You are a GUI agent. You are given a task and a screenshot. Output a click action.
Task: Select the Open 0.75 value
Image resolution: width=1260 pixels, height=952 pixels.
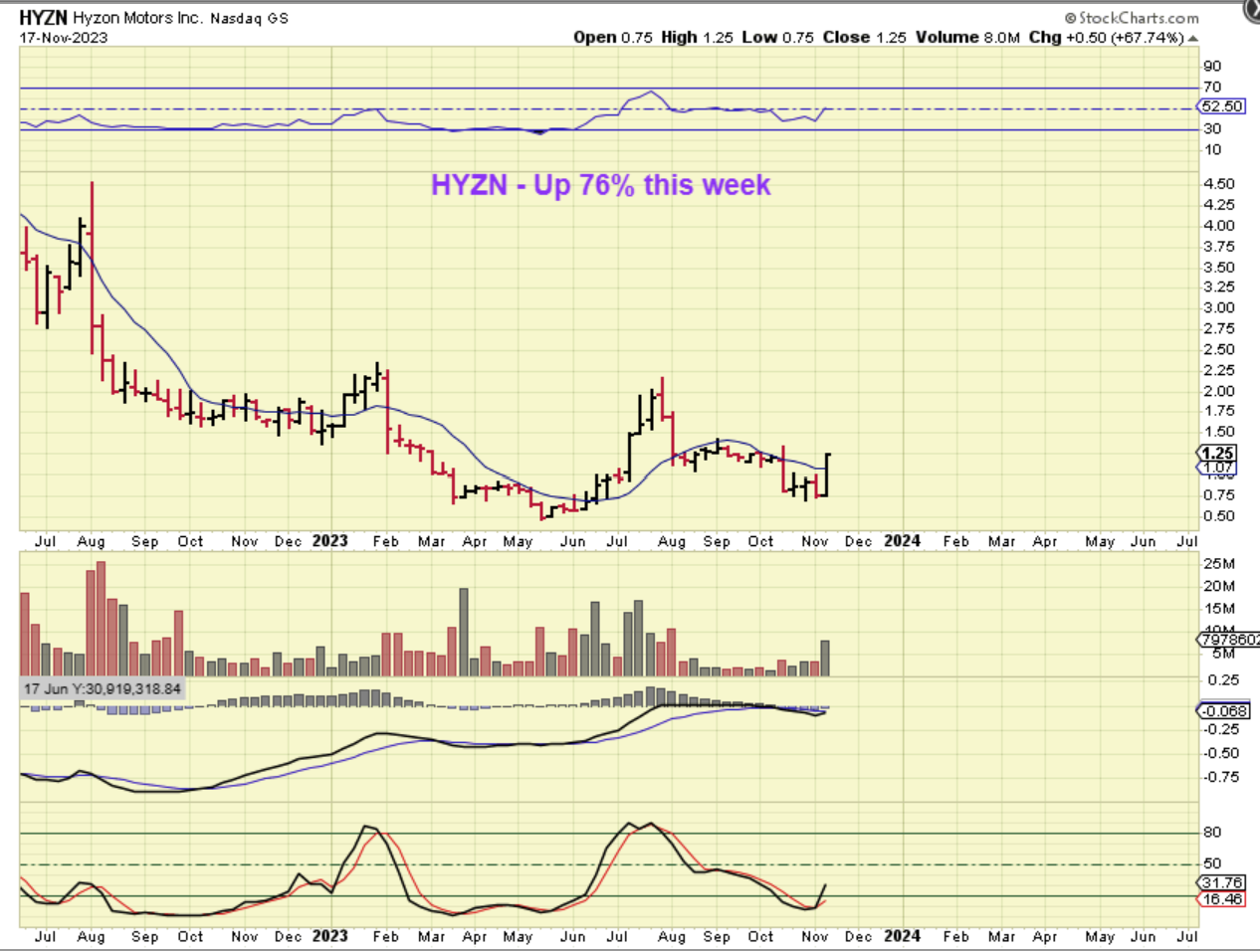(x=613, y=37)
